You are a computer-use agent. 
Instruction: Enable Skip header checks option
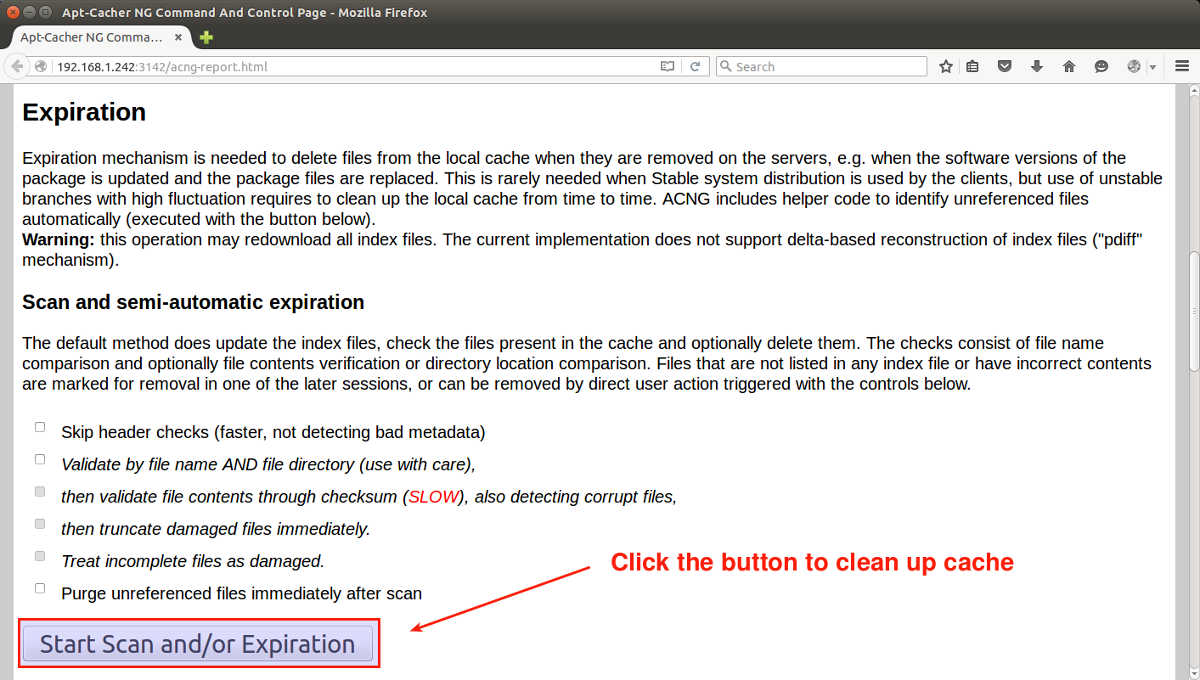(40, 427)
